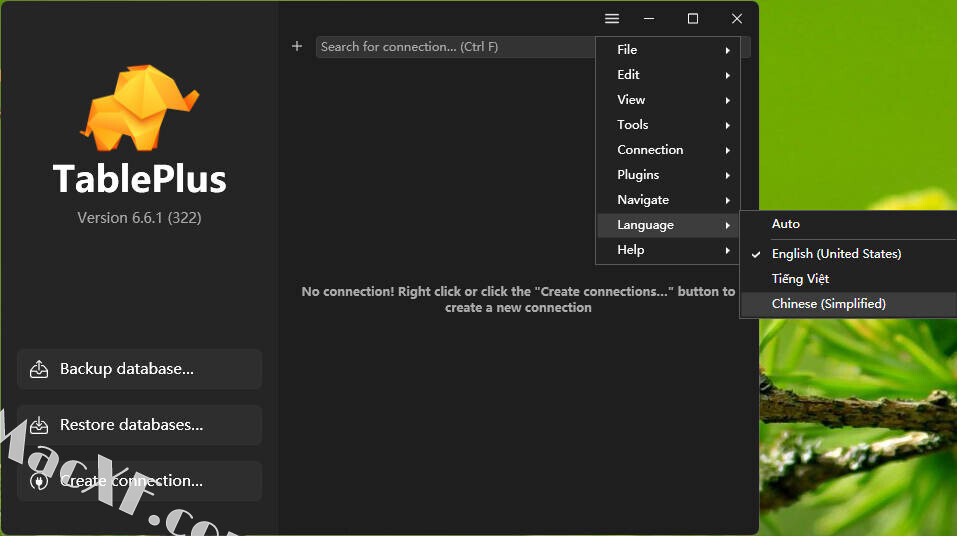Open the View menu
The width and height of the screenshot is (957, 536).
click(x=668, y=100)
